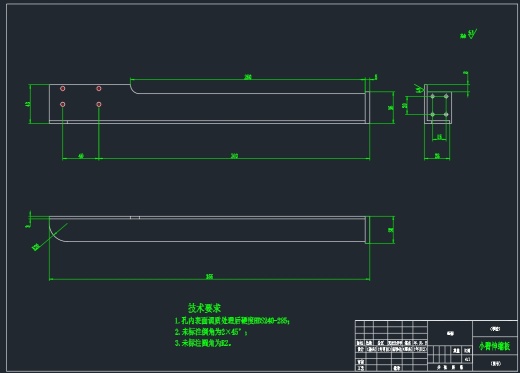Pick the upper-left red hole circle in front view

[x=62, y=88]
